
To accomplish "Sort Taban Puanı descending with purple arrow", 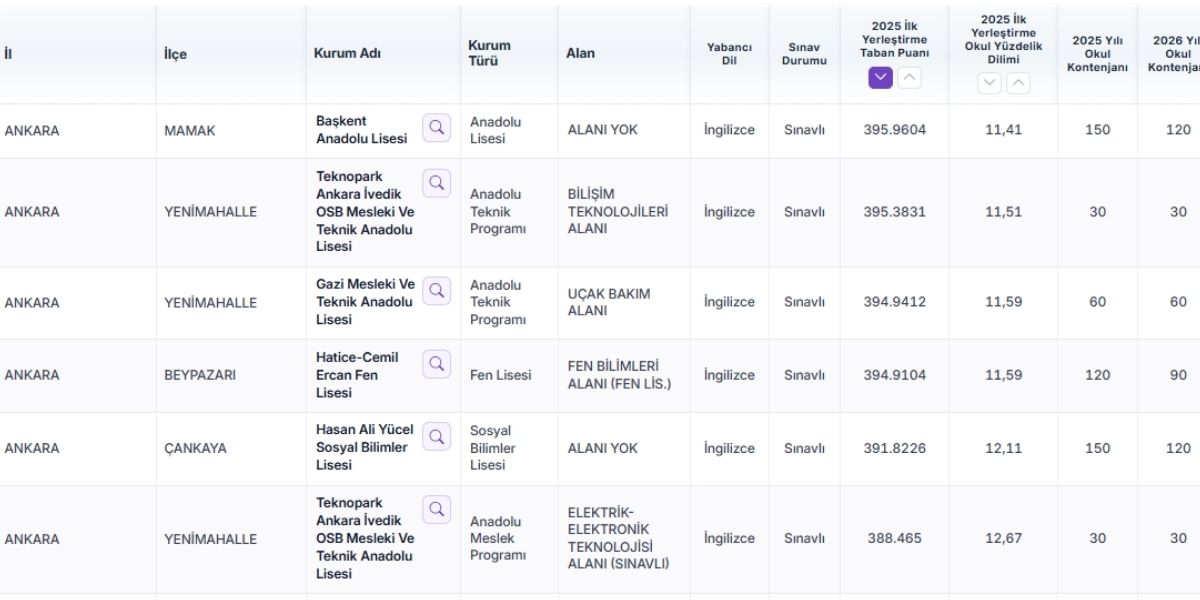I will point(880,78).
